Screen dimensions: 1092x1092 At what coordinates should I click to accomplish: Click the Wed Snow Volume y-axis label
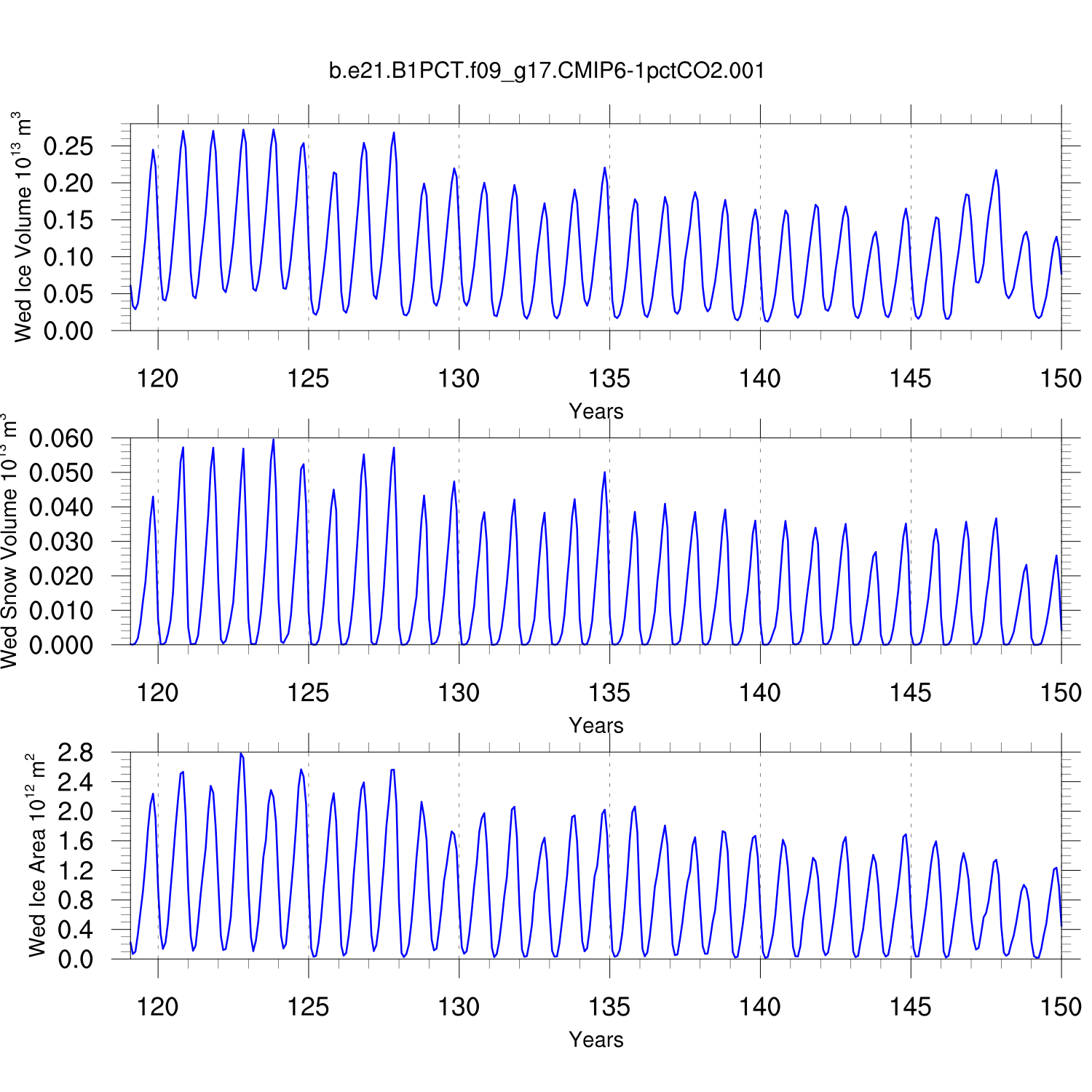[9, 542]
